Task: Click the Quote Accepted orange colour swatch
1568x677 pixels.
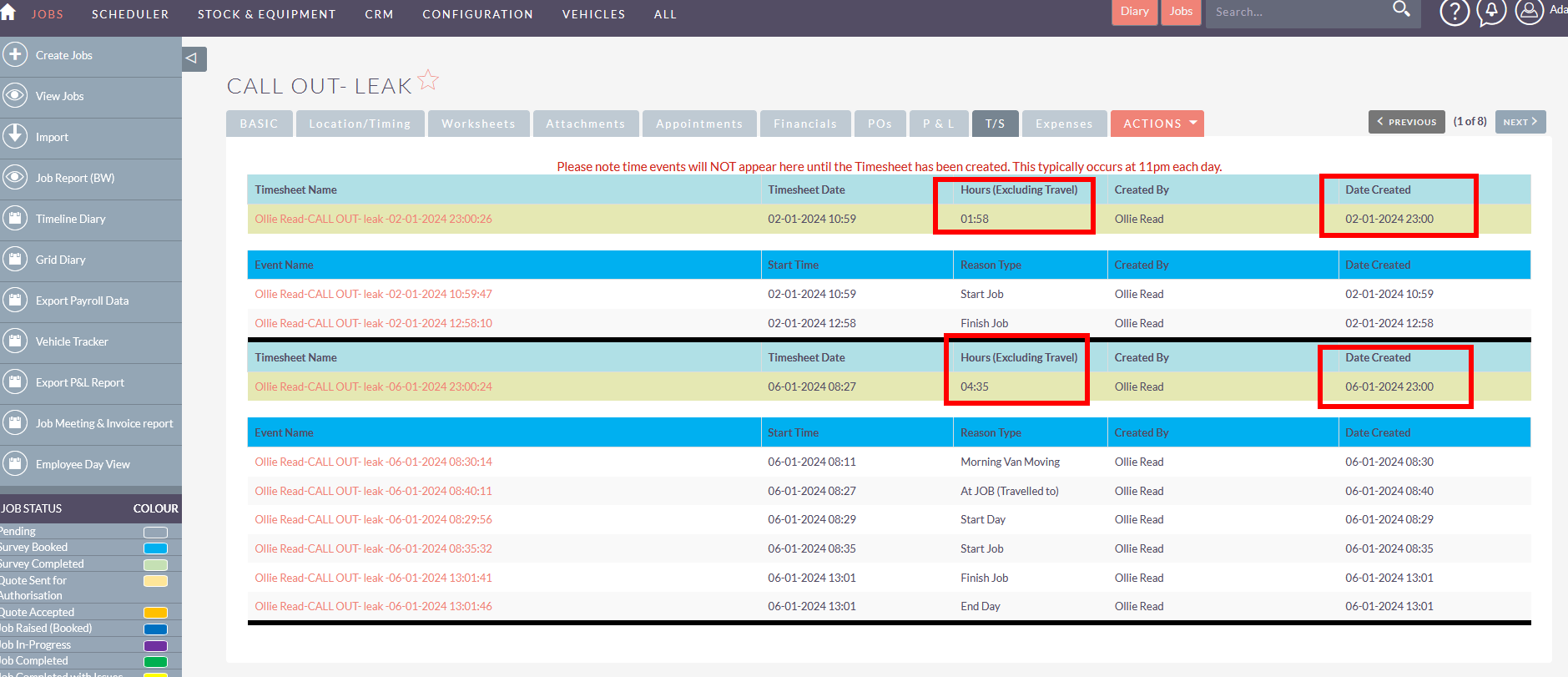Action: tap(155, 613)
